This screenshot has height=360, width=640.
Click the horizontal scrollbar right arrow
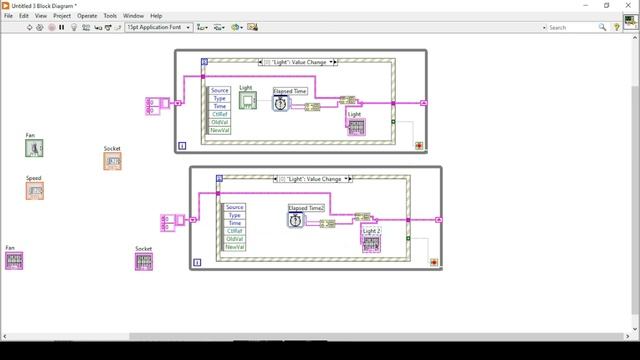628,337
